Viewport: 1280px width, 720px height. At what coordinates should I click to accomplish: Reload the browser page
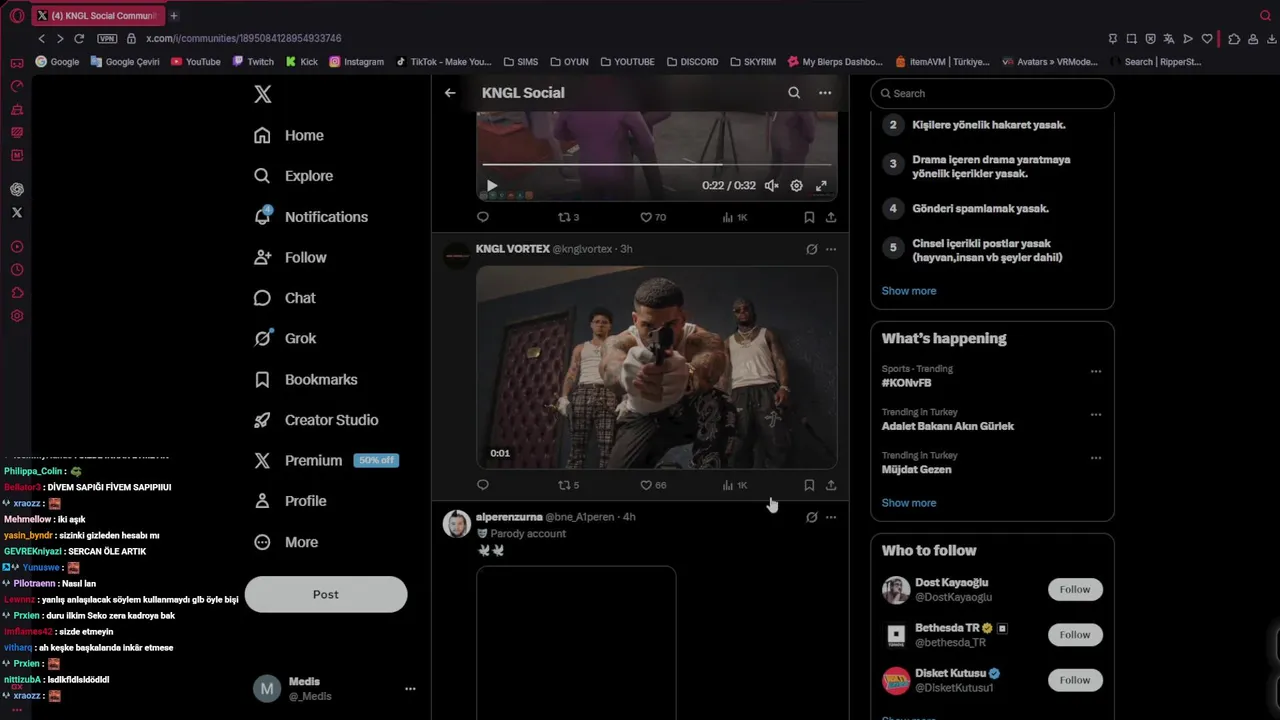click(79, 38)
